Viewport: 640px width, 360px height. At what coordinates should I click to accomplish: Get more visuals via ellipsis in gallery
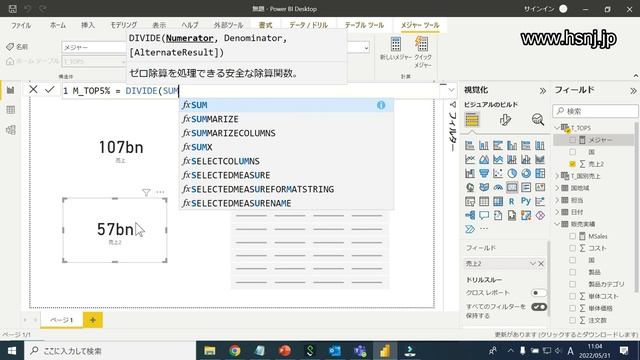(x=484, y=229)
